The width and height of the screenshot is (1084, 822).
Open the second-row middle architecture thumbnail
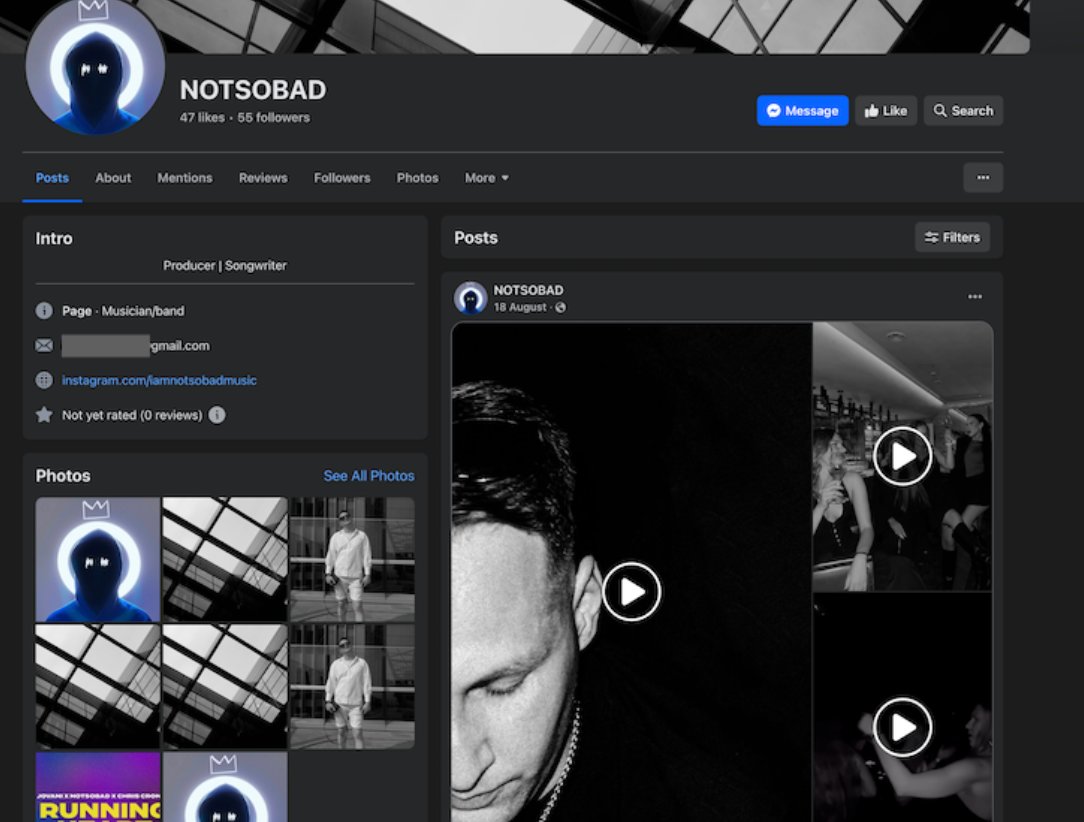225,686
